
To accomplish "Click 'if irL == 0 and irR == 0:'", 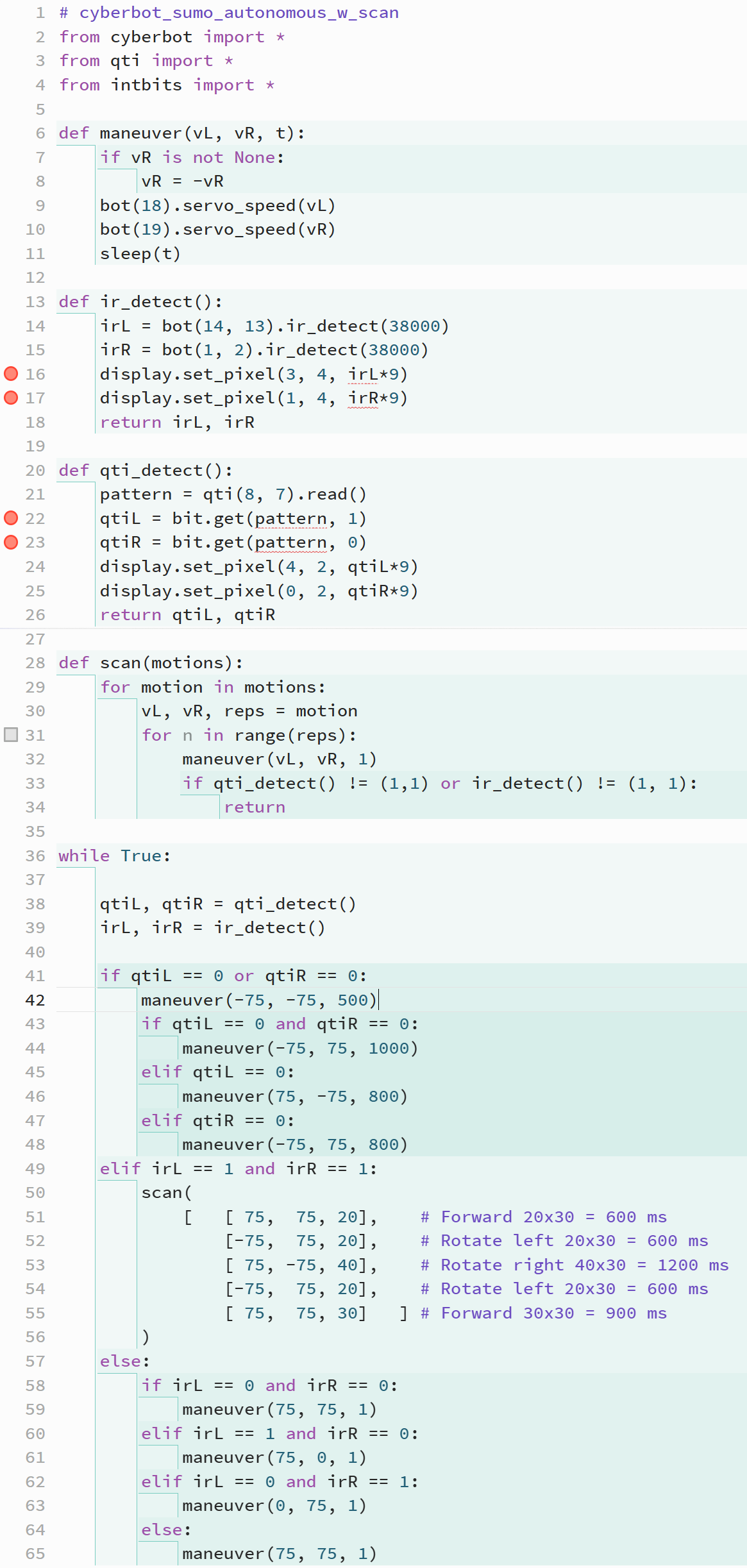I will pos(269,1386).
